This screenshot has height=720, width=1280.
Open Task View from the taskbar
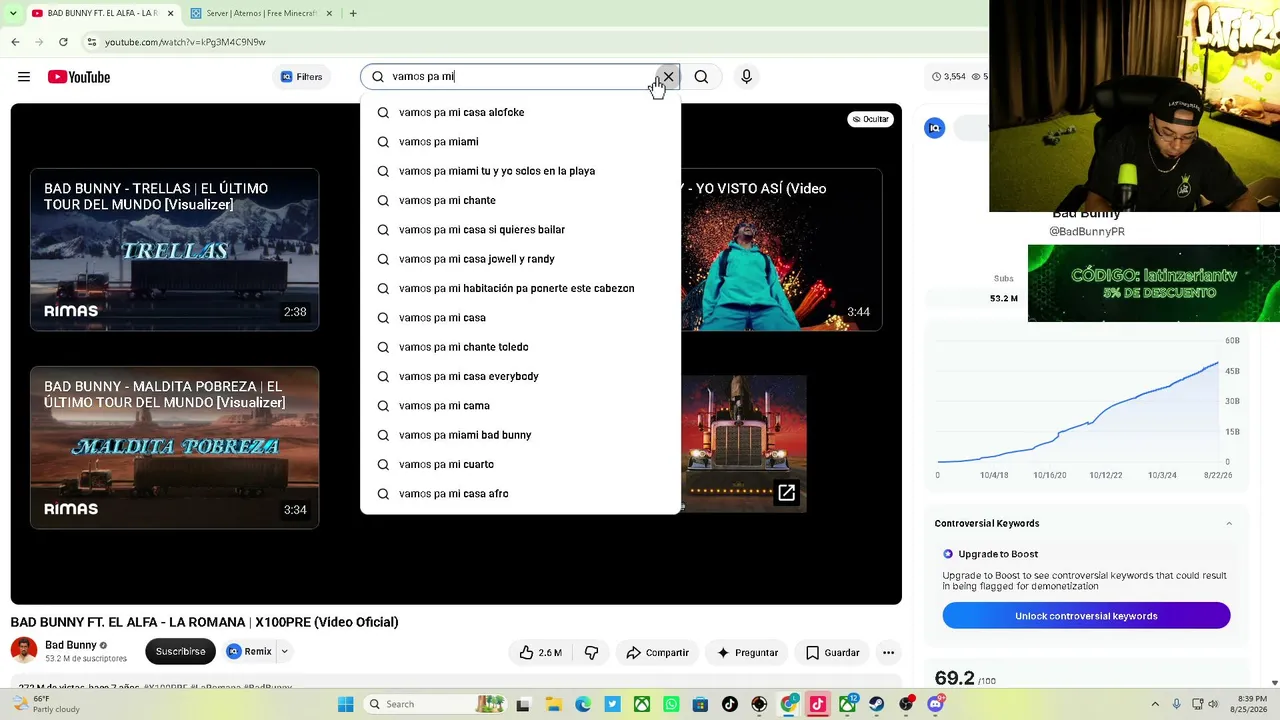522,704
